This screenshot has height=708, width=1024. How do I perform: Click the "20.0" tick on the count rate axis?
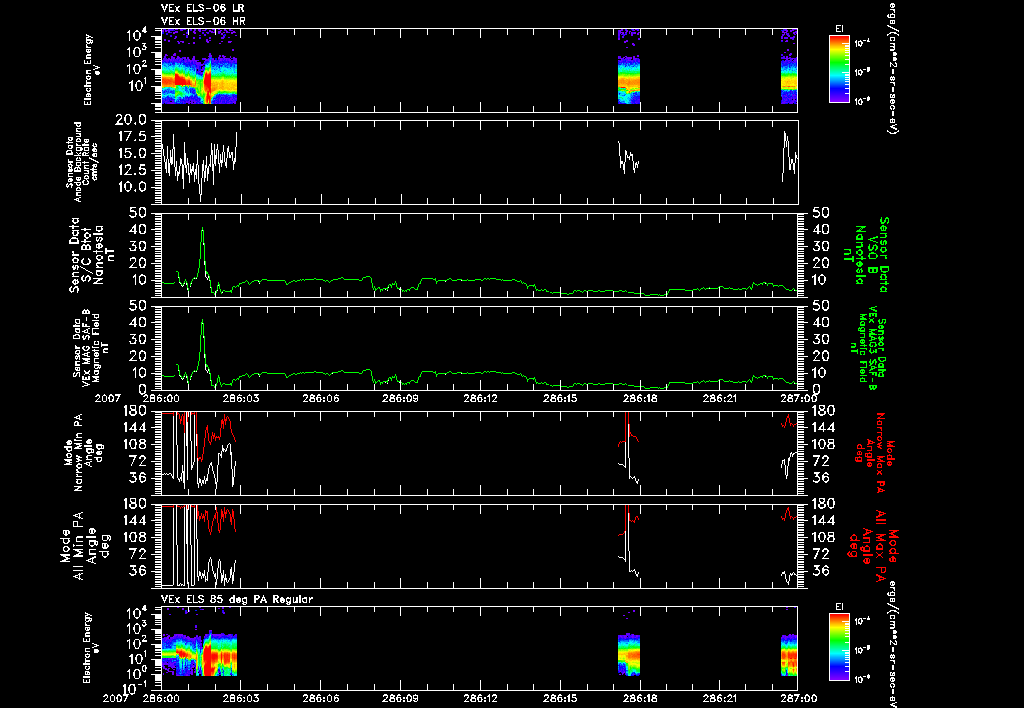(x=131, y=120)
